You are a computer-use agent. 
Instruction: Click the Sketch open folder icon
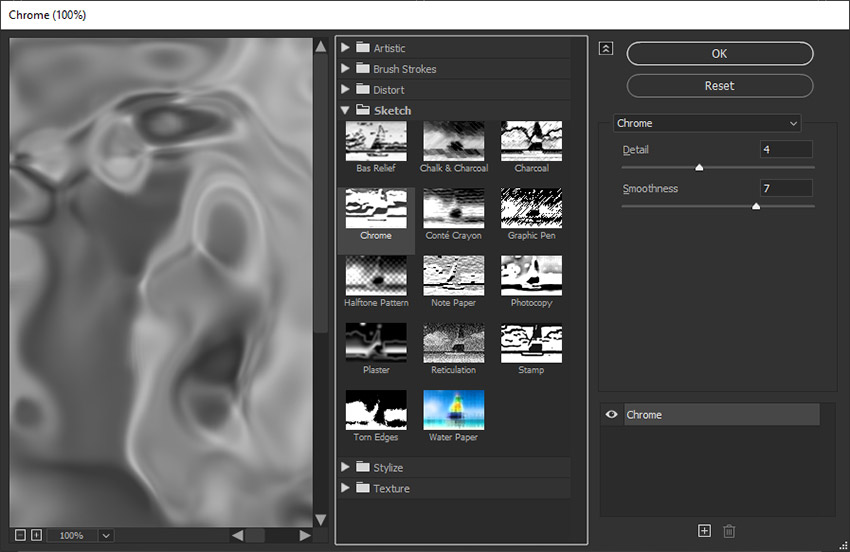click(x=363, y=110)
